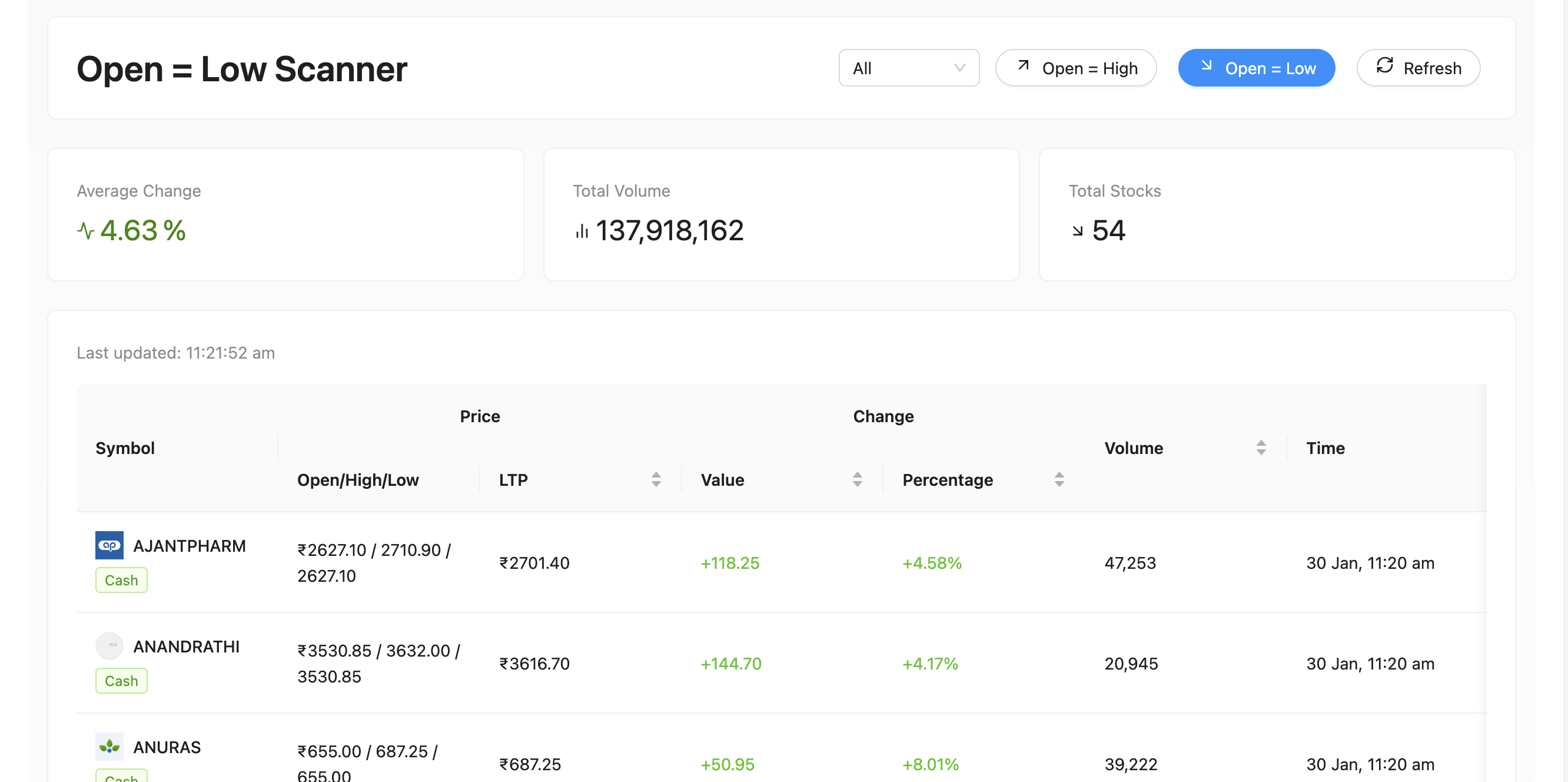This screenshot has height=782, width=1568.
Task: Sort by Volume column arrows
Action: (1261, 448)
